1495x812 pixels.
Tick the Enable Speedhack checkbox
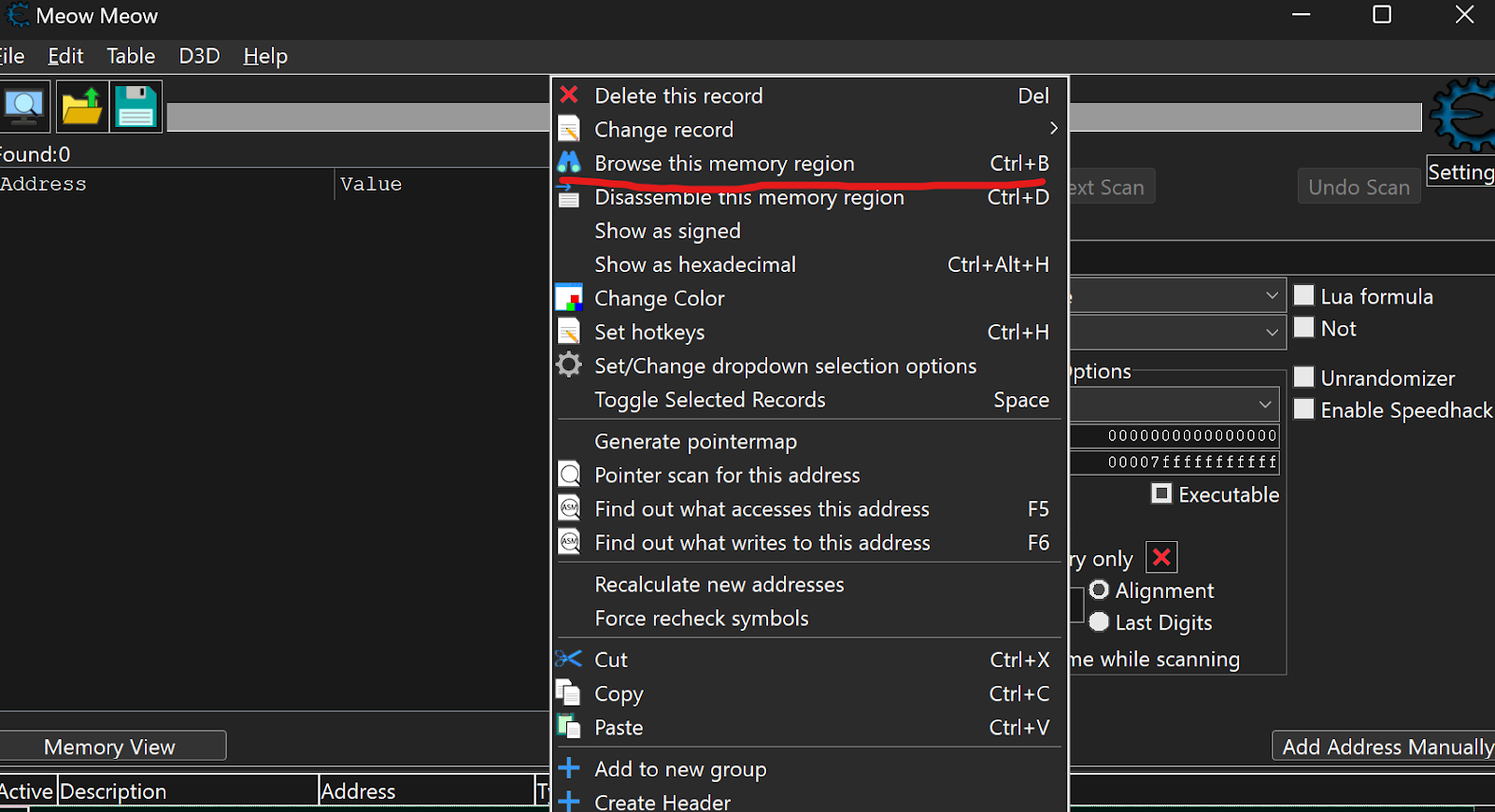[x=1303, y=409]
